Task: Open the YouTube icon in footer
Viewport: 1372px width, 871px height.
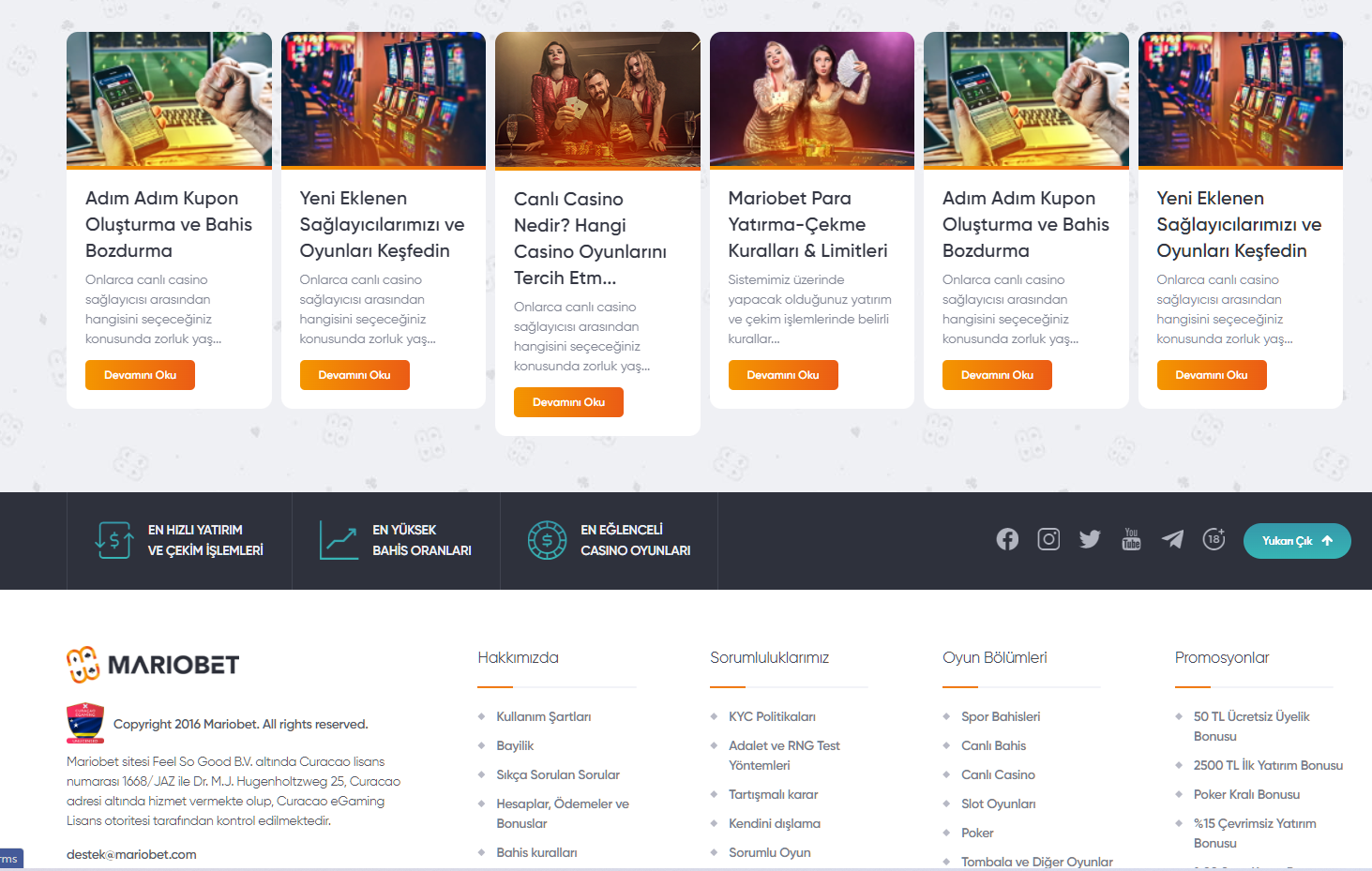Action: 1131,539
